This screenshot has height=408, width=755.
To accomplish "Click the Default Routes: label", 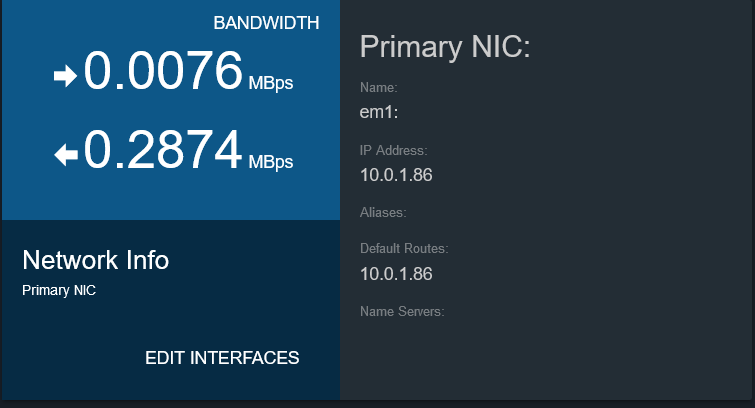I will [404, 249].
